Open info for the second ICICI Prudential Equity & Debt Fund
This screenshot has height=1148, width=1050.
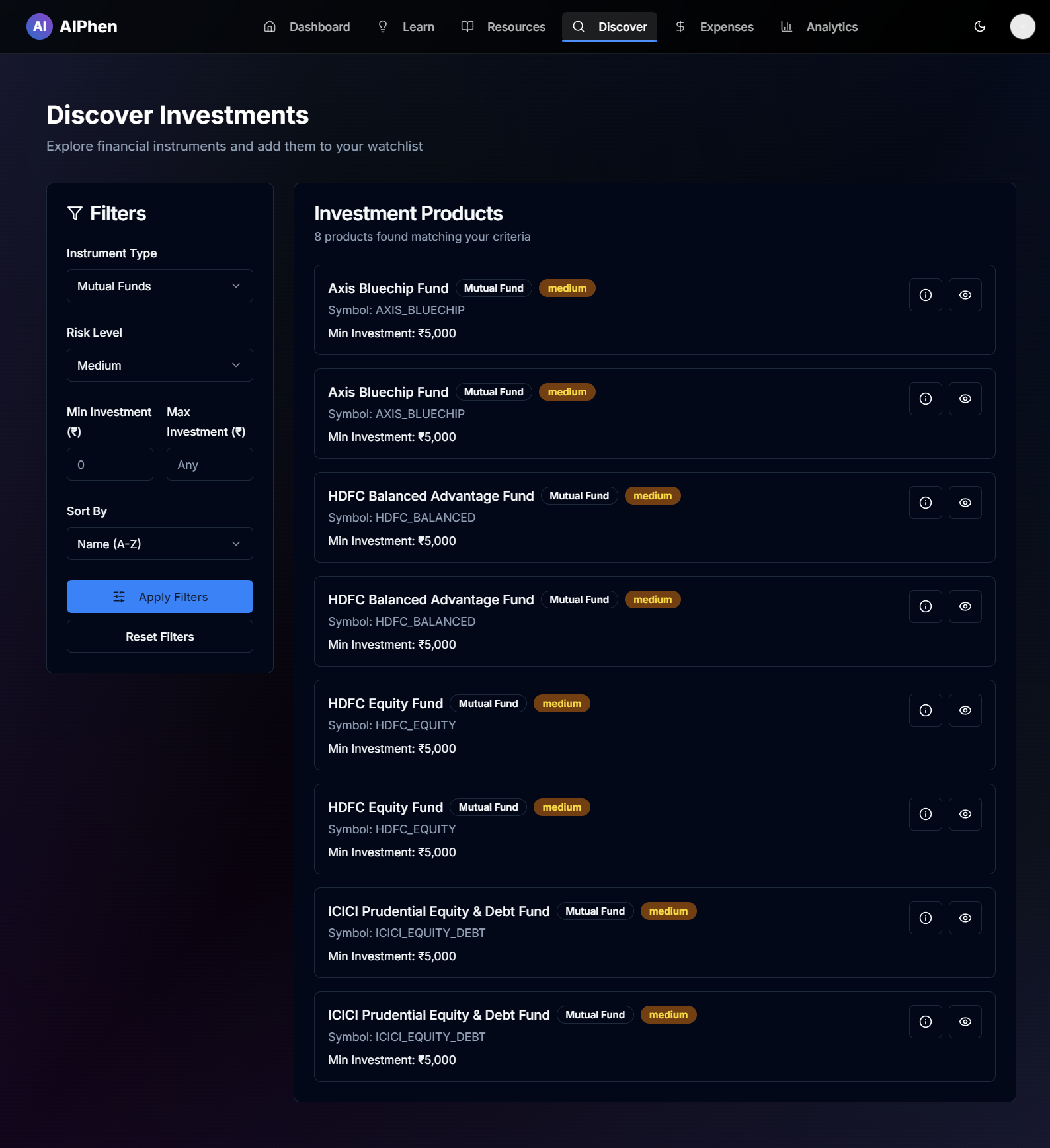click(926, 1022)
